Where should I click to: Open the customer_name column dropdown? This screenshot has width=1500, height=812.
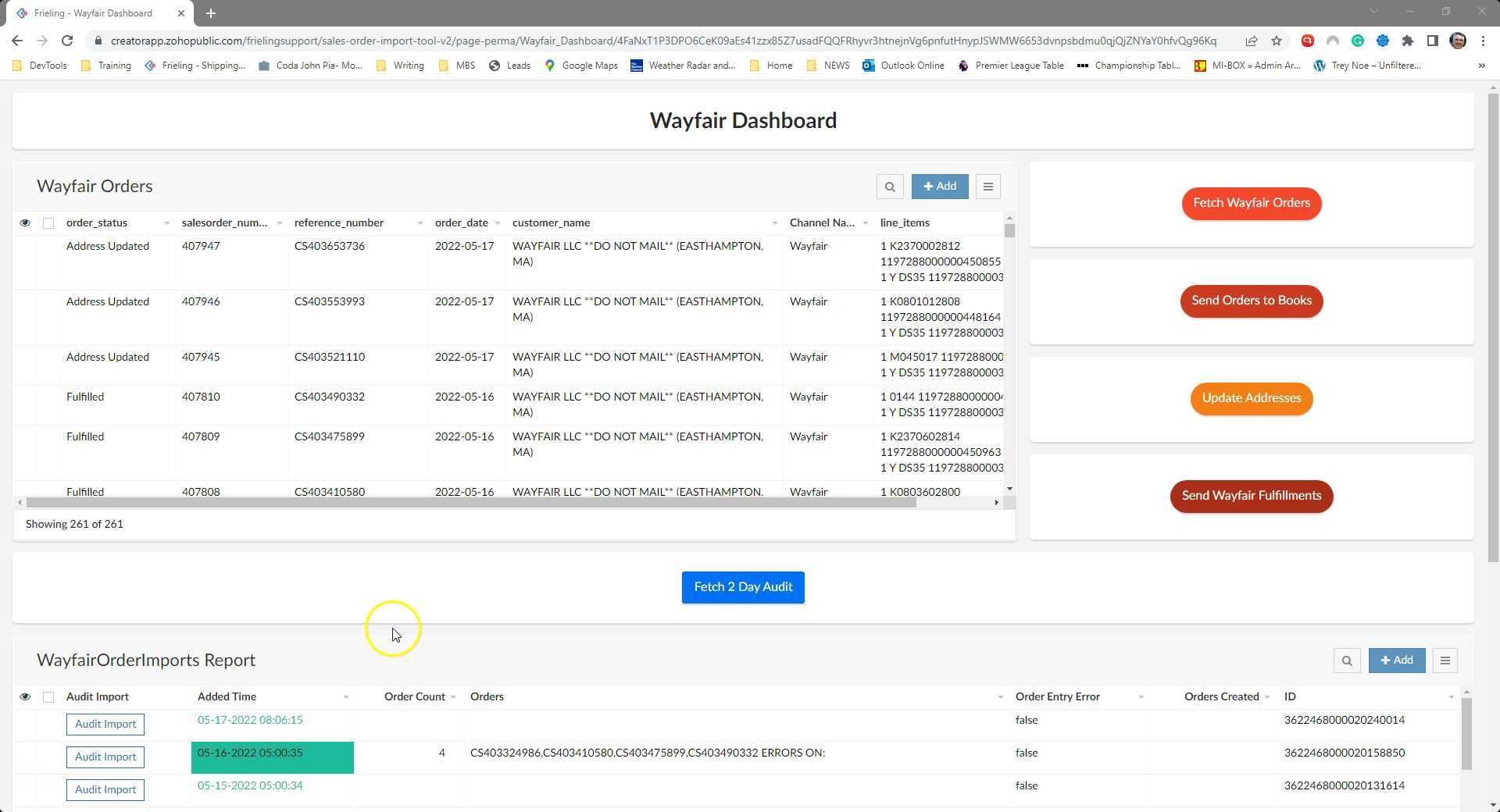pyautogui.click(x=774, y=223)
